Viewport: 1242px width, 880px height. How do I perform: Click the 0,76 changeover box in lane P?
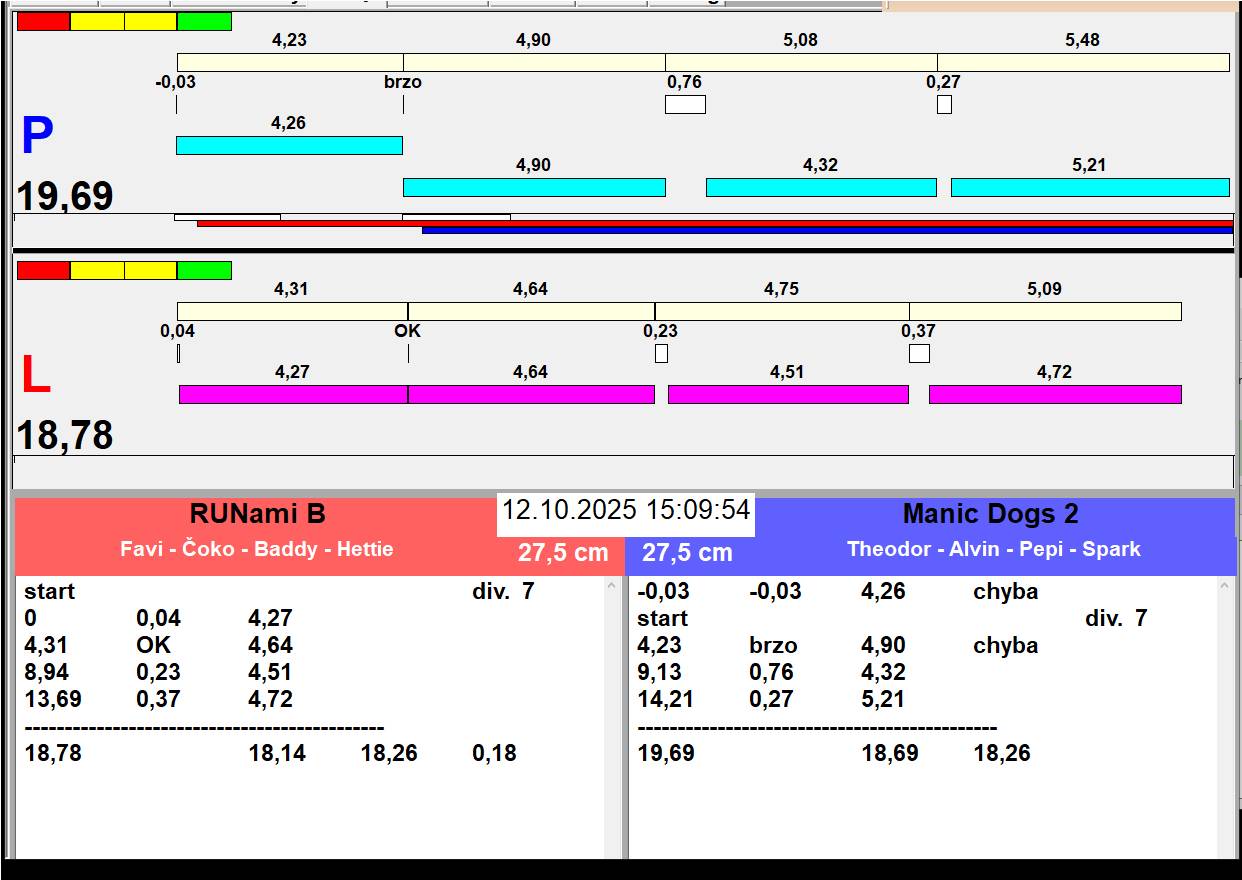[685, 104]
